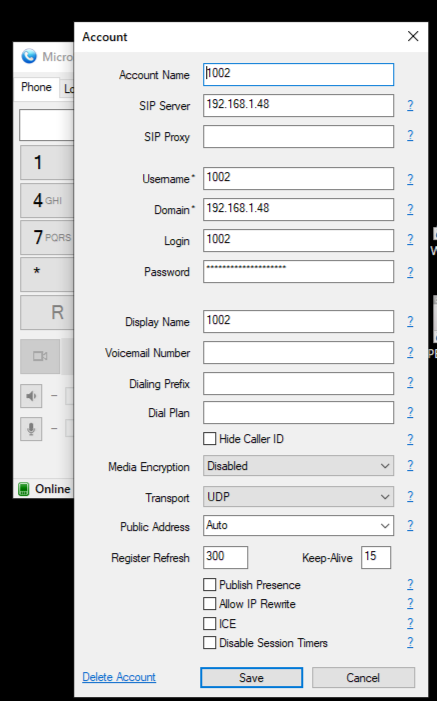Click the SIP Server input field
Viewport: 437px width, 701px height.
(298, 106)
